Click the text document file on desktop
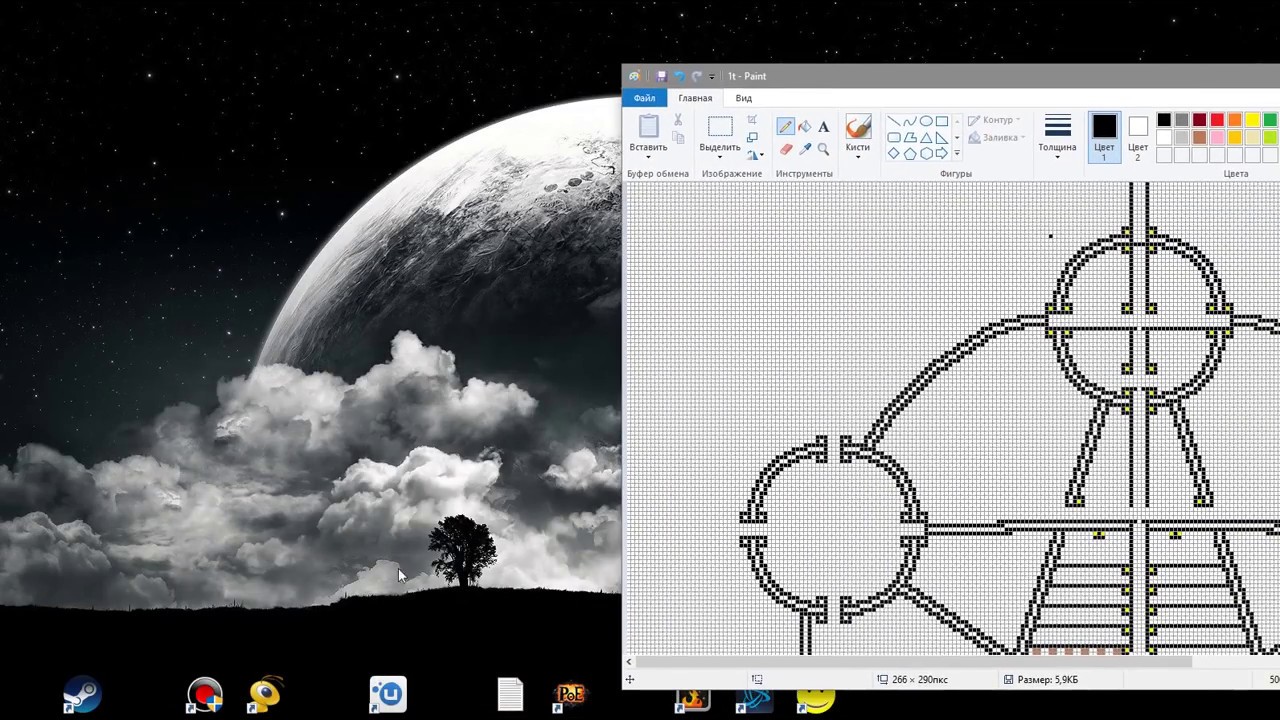This screenshot has height=720, width=1280. point(510,694)
